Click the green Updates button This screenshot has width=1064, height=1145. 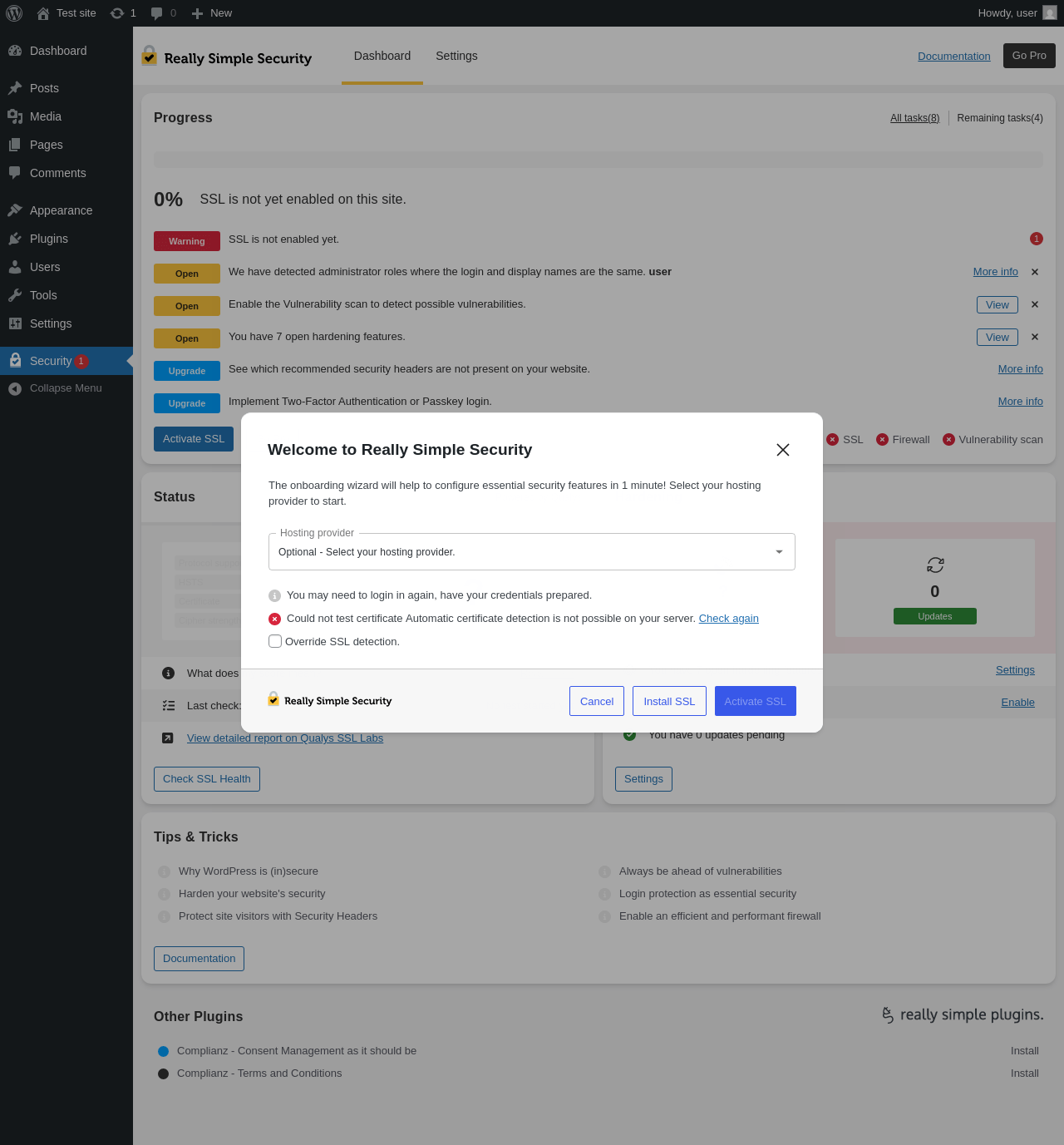click(935, 616)
